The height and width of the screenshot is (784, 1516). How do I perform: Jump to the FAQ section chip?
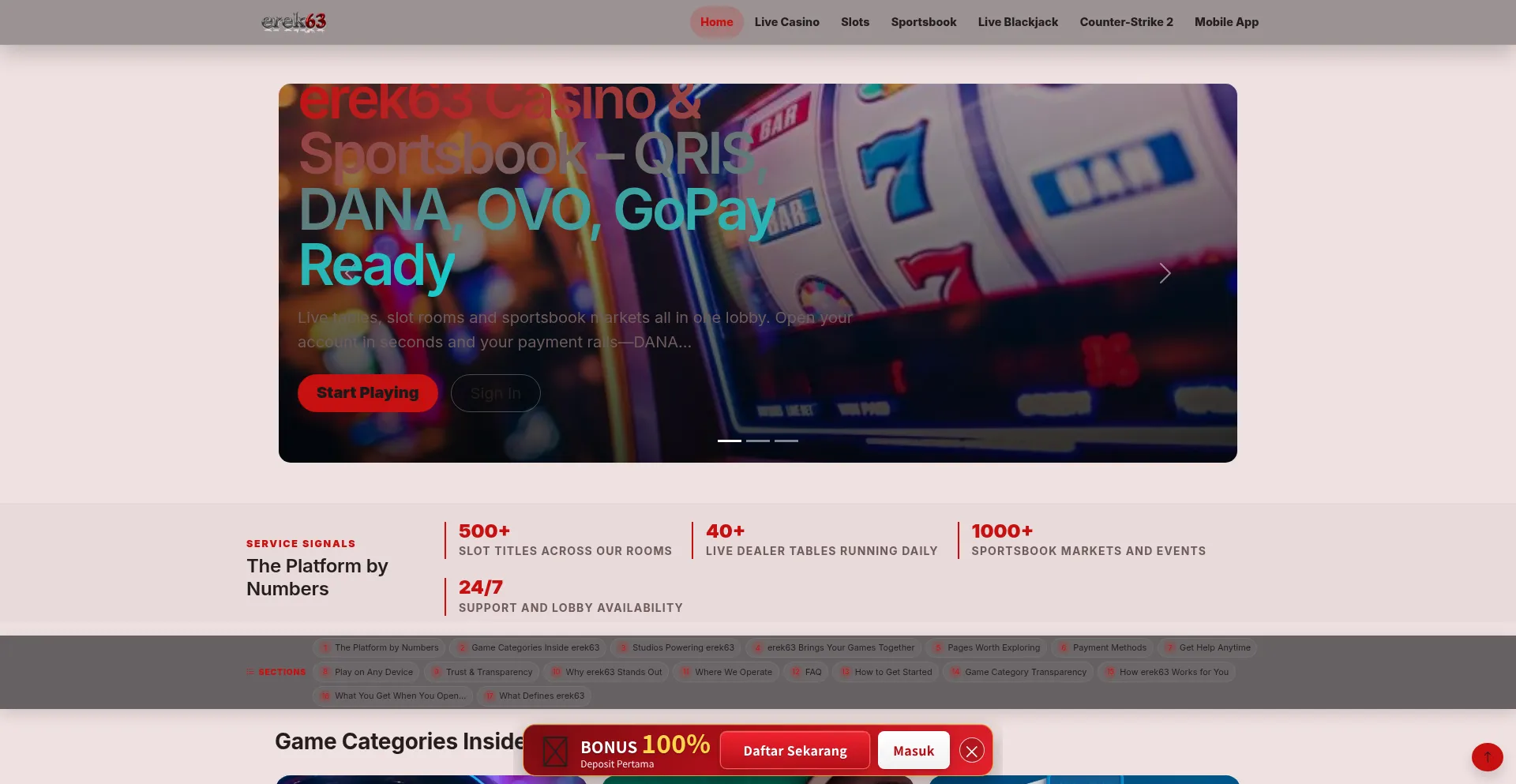tap(805, 673)
